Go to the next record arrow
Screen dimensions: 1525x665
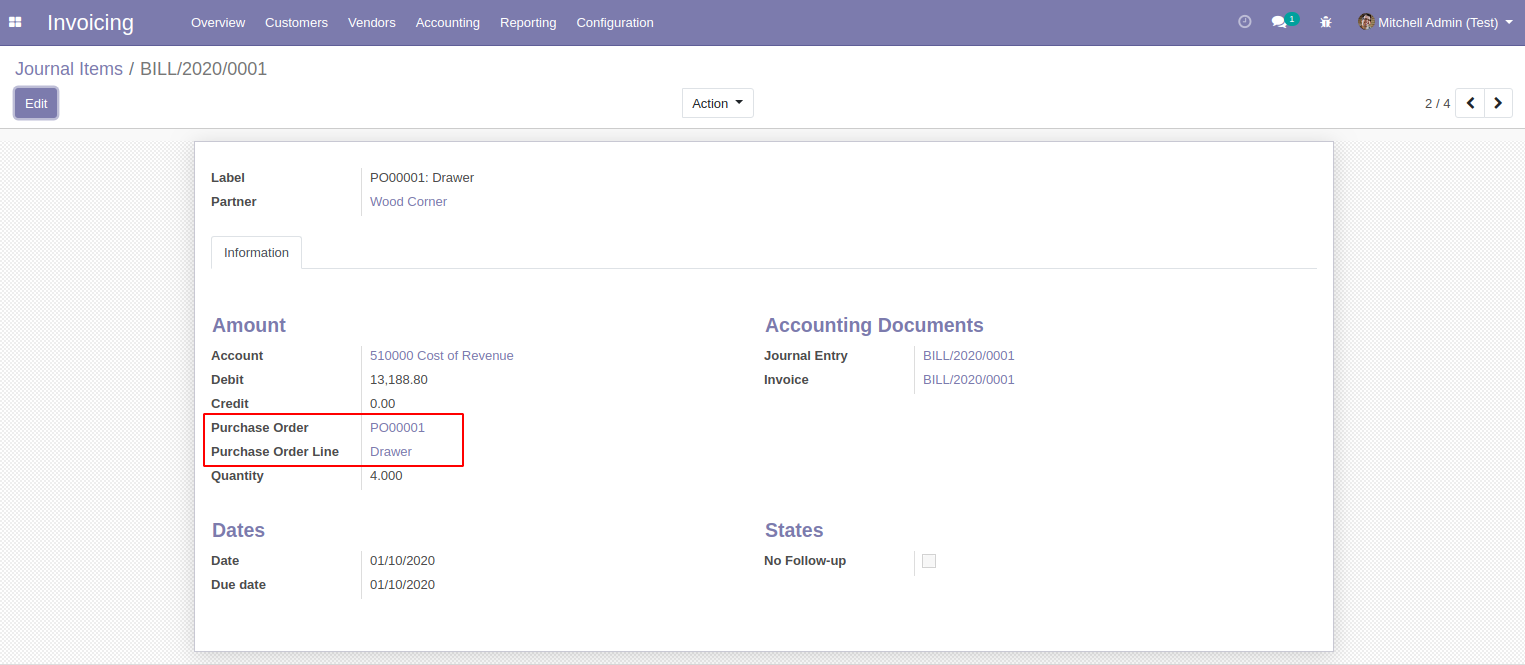coord(1498,102)
